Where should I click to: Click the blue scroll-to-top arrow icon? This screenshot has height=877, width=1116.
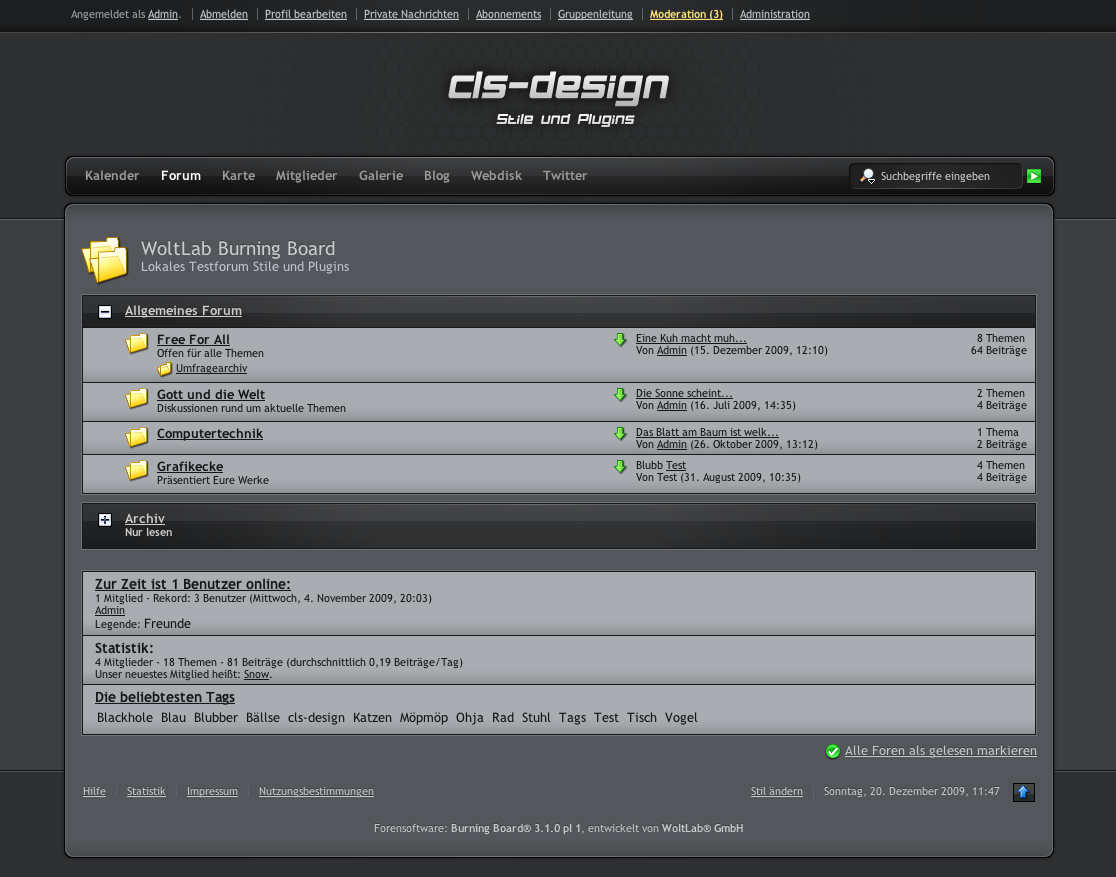[x=1023, y=792]
